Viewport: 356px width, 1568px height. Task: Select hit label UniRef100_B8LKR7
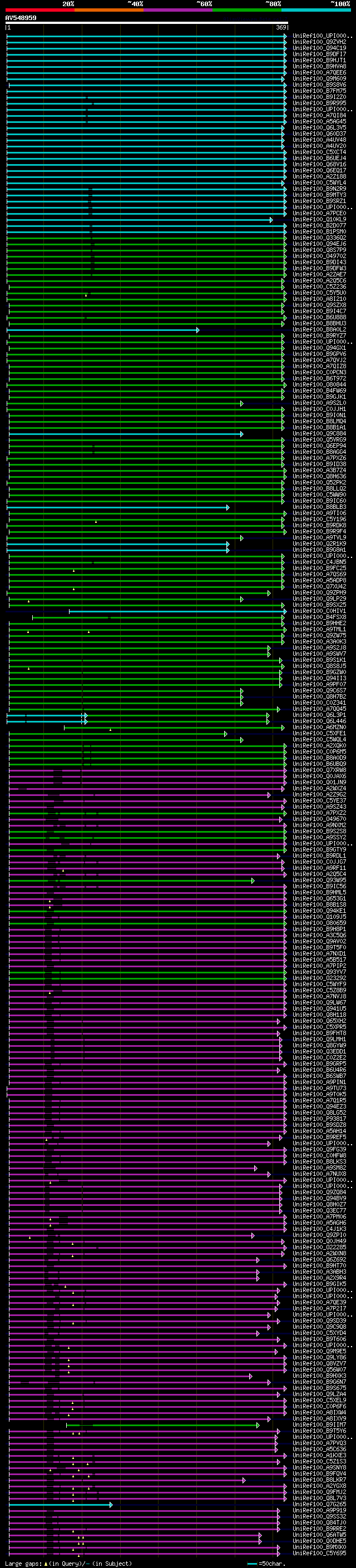[319, 1480]
